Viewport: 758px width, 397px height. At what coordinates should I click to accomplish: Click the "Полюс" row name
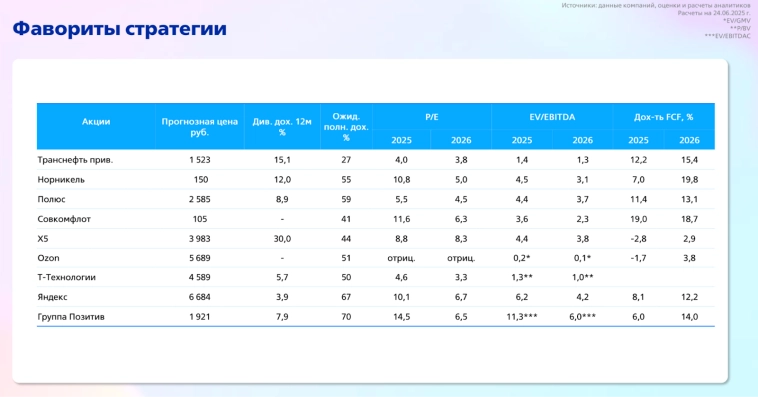(51, 199)
